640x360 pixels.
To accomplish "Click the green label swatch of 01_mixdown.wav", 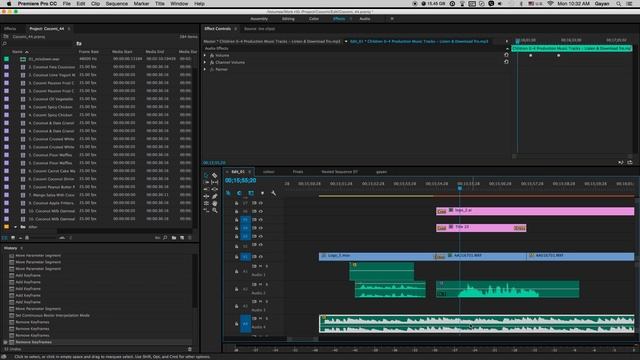I will 6,59.
